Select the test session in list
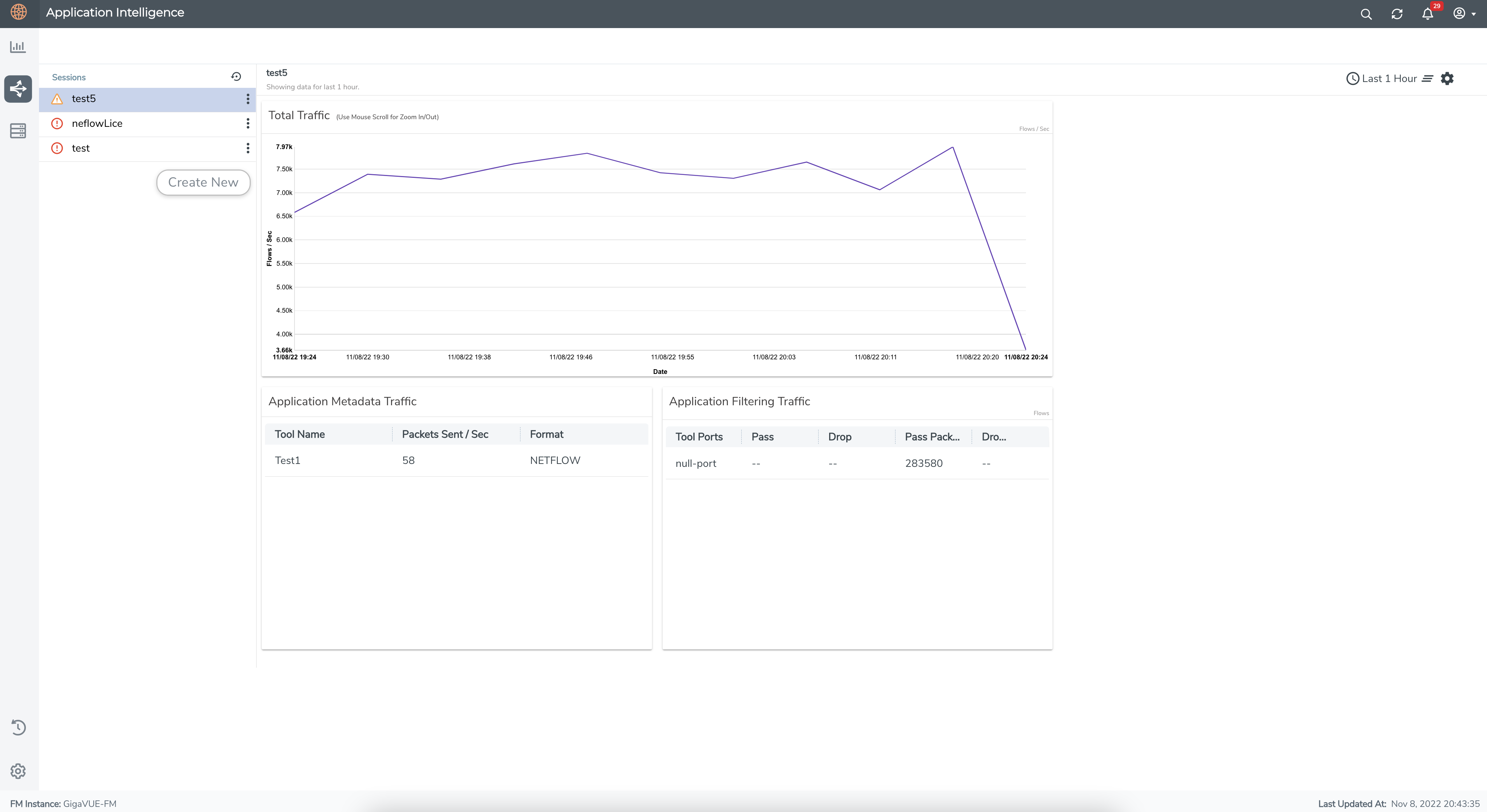 pyautogui.click(x=81, y=148)
